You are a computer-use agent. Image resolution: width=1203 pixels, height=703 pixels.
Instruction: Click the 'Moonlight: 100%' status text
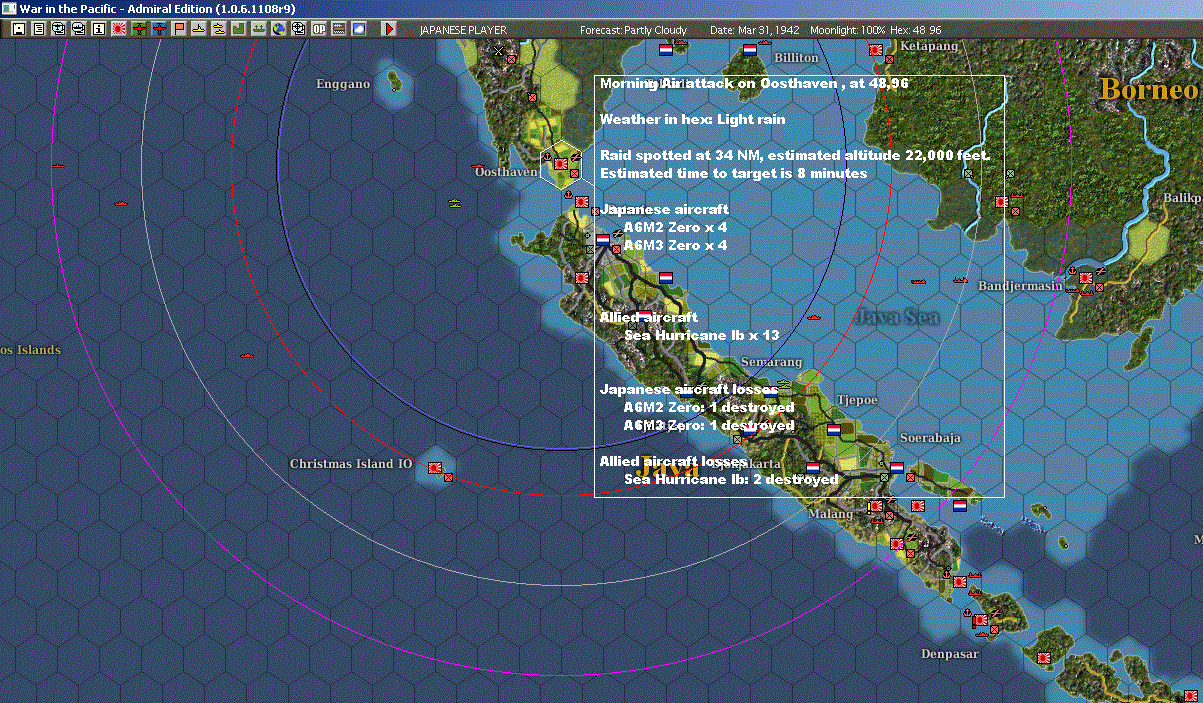(x=848, y=30)
